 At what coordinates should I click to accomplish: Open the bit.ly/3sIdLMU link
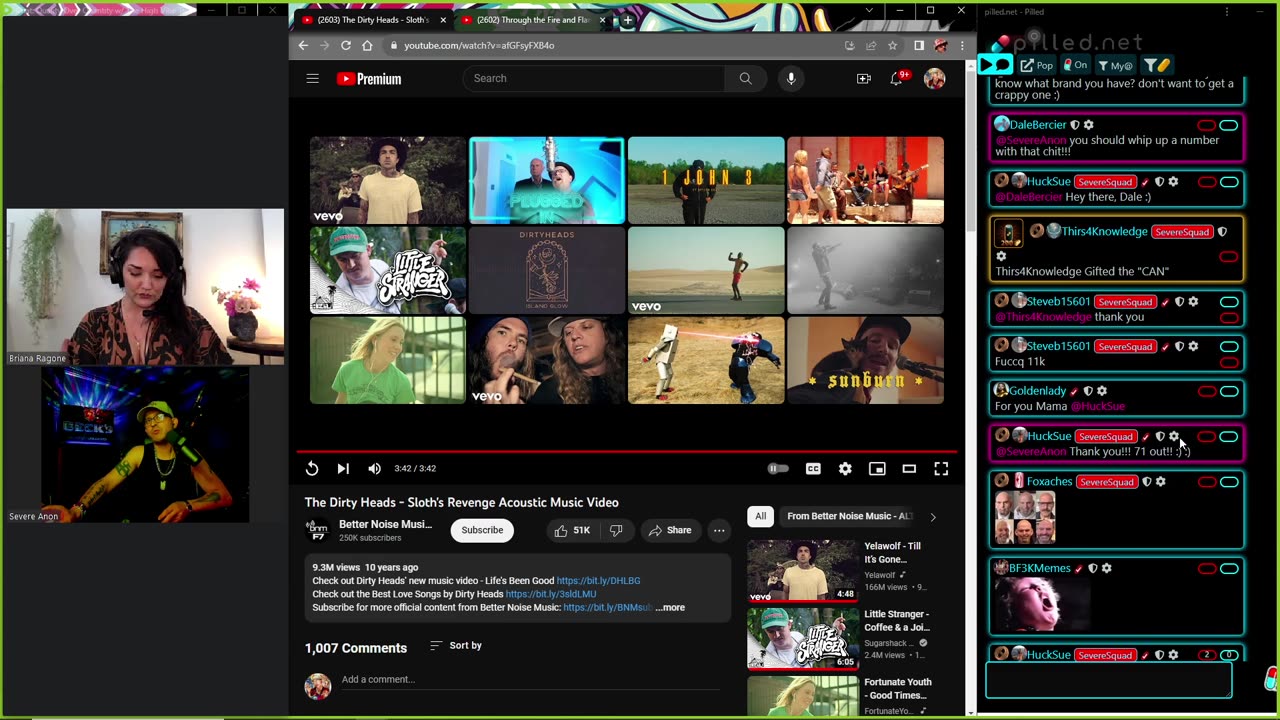tap(551, 594)
